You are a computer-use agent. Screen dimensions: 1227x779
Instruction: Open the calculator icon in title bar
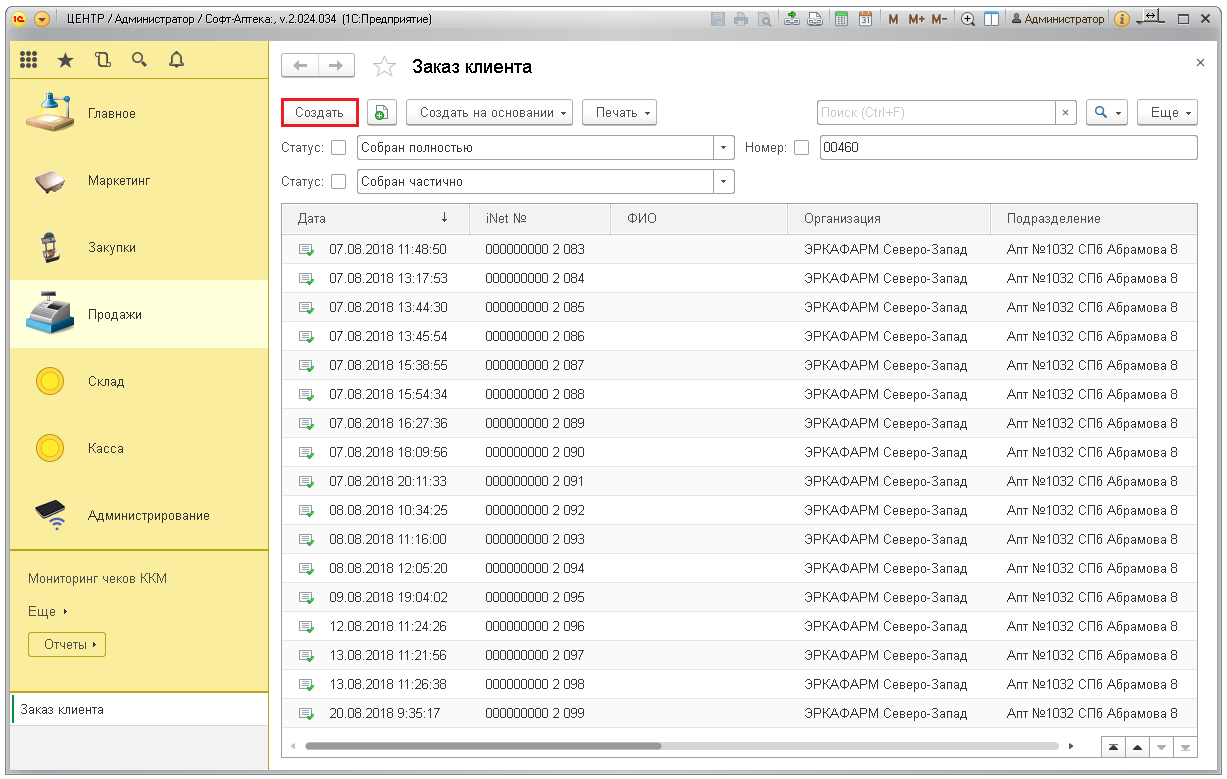[842, 19]
